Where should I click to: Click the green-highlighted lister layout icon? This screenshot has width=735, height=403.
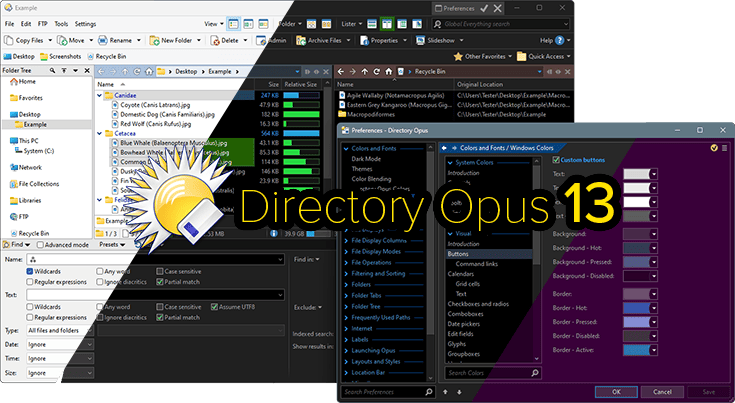pos(387,24)
